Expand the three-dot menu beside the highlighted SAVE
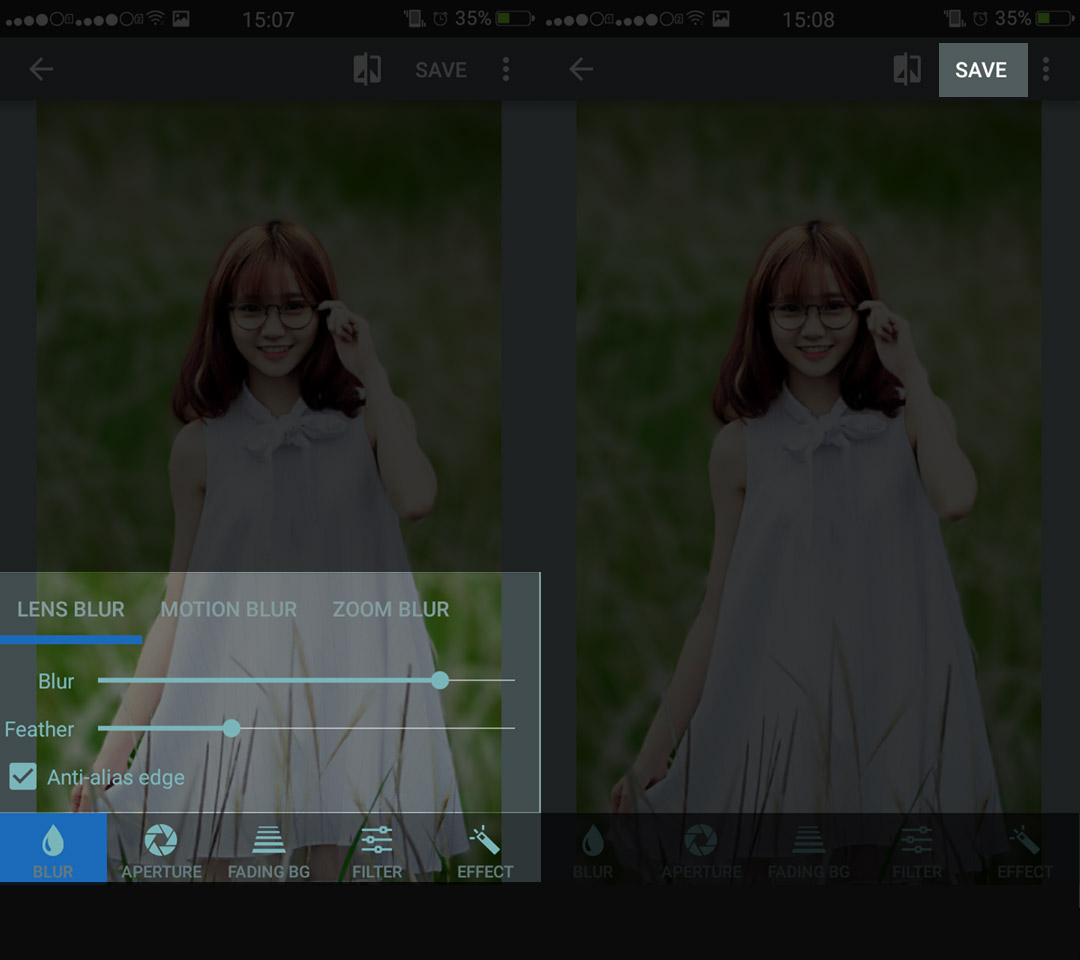This screenshot has width=1080, height=960. [1046, 69]
